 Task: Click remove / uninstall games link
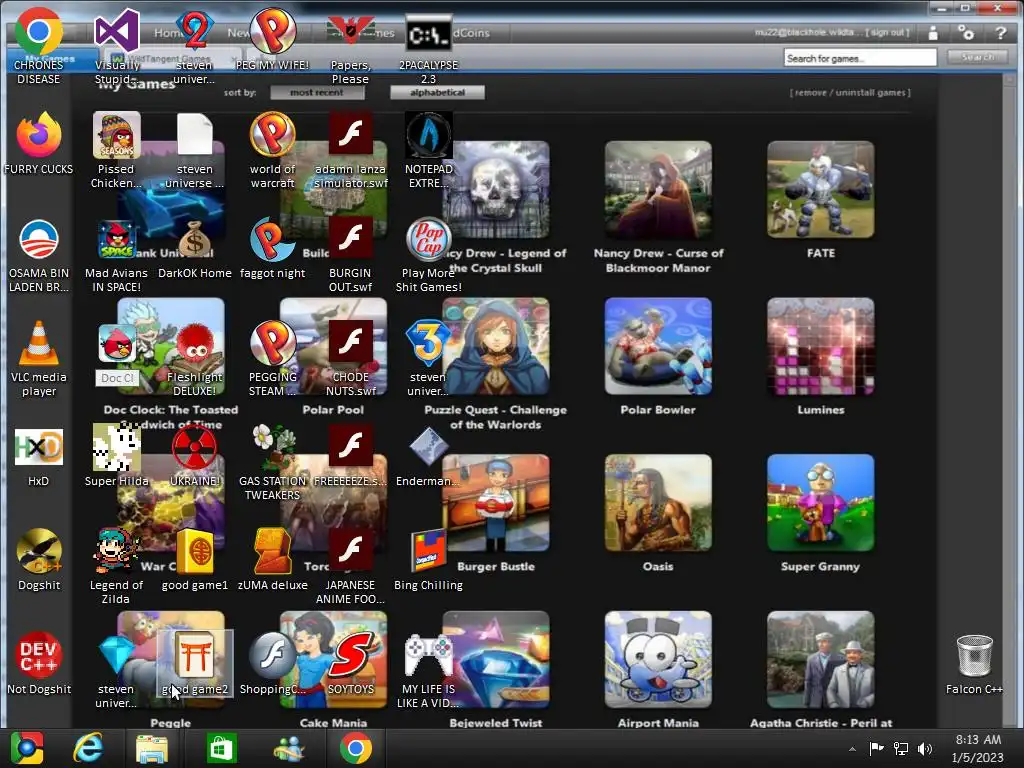[850, 93]
